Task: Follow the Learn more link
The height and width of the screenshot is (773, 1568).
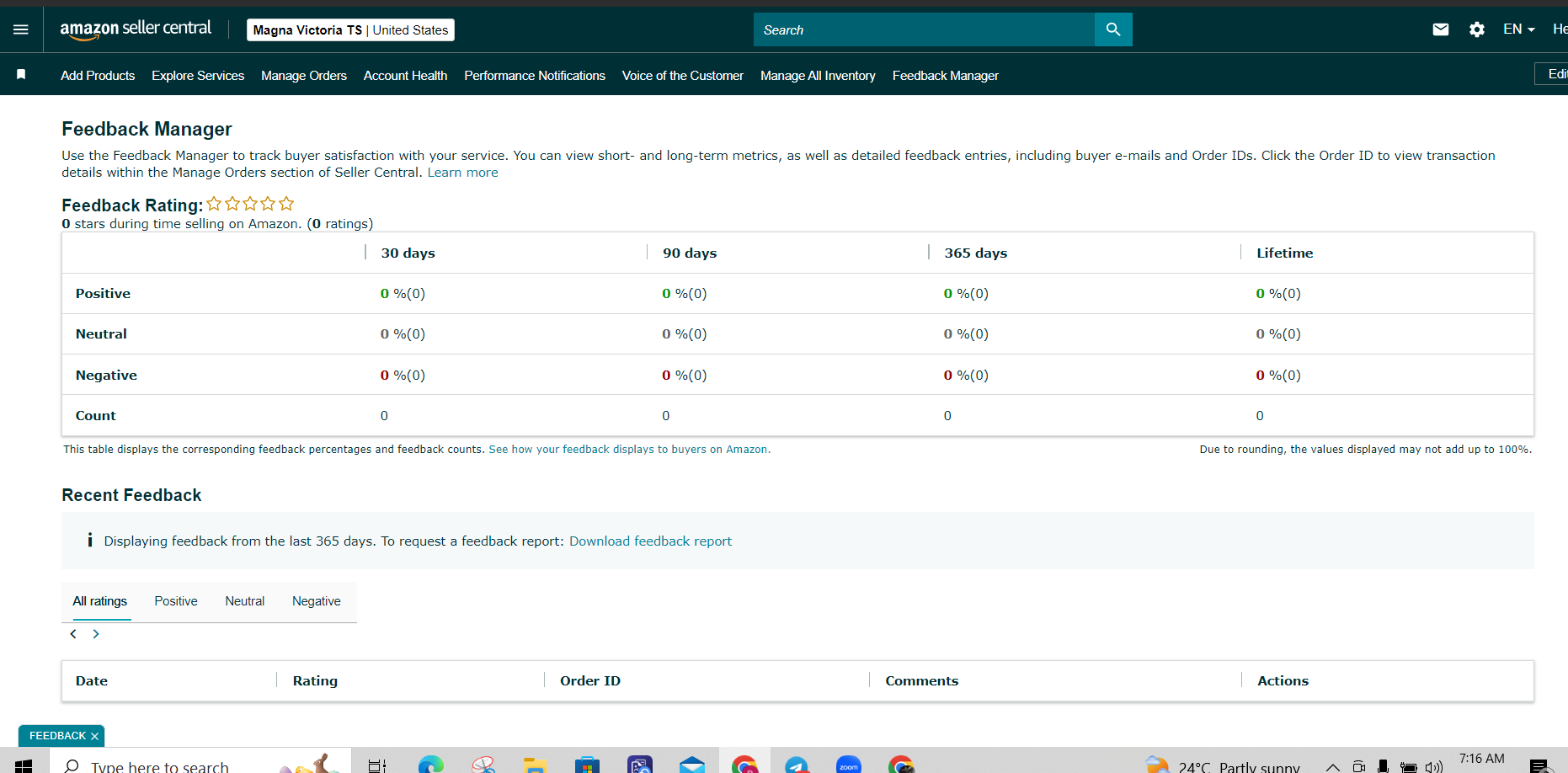Action: click(x=462, y=173)
